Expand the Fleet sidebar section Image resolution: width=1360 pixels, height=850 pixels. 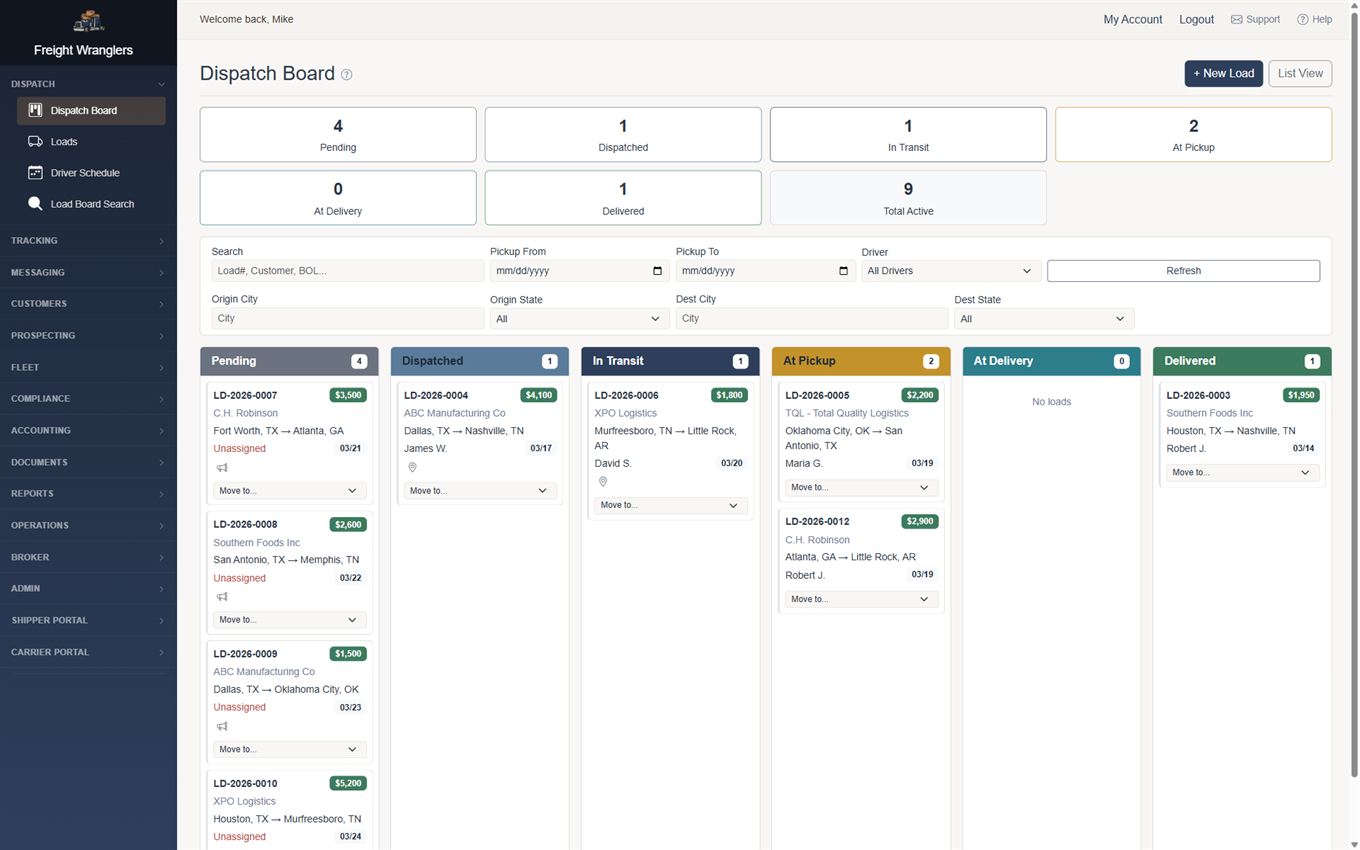coord(88,367)
